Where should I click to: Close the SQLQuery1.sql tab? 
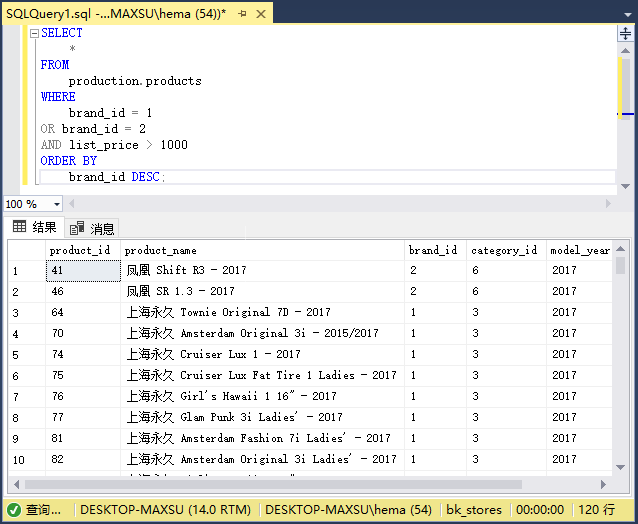tap(261, 14)
